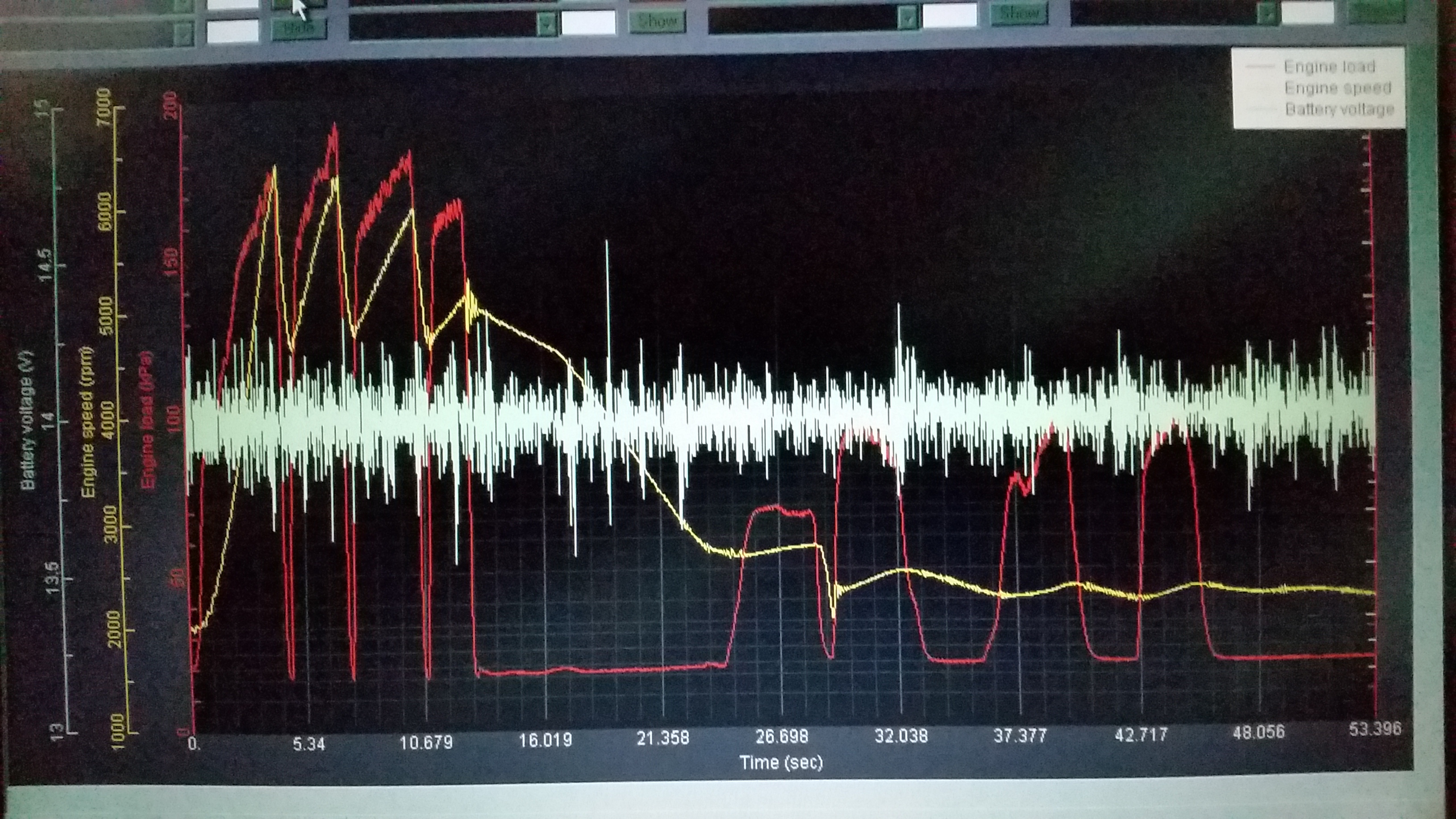Click the Time (sec) axis label
The image size is (1456, 819).
(x=781, y=763)
